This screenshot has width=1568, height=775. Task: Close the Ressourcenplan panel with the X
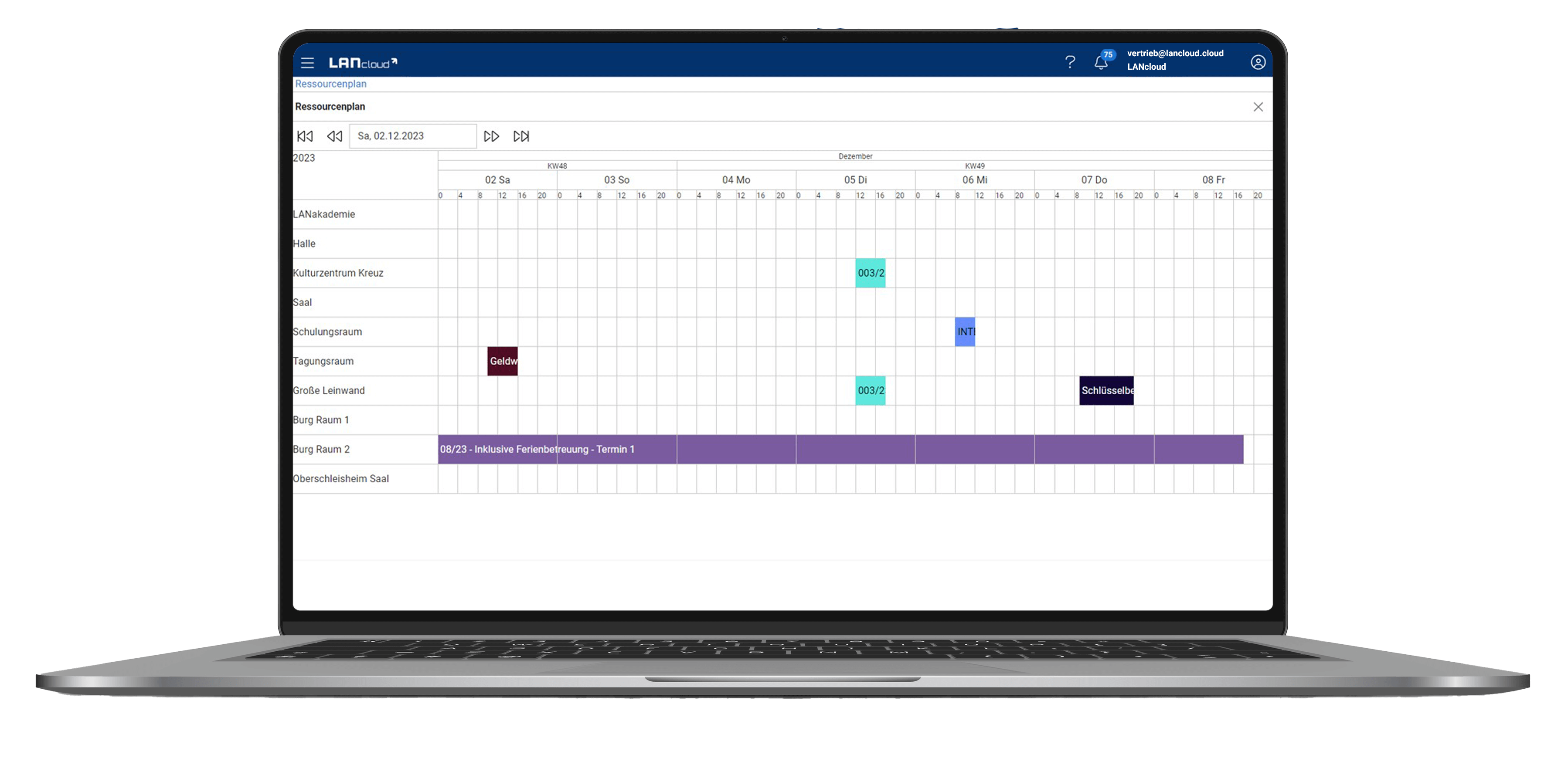pyautogui.click(x=1258, y=106)
